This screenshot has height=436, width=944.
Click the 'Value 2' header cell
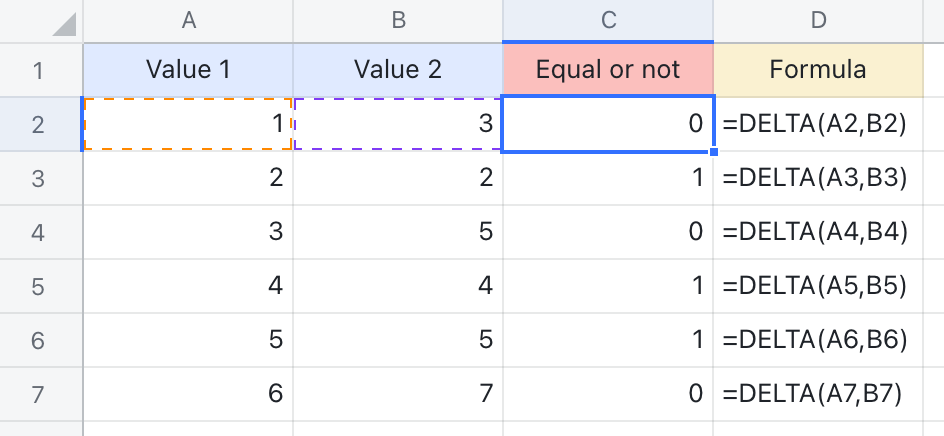point(398,70)
